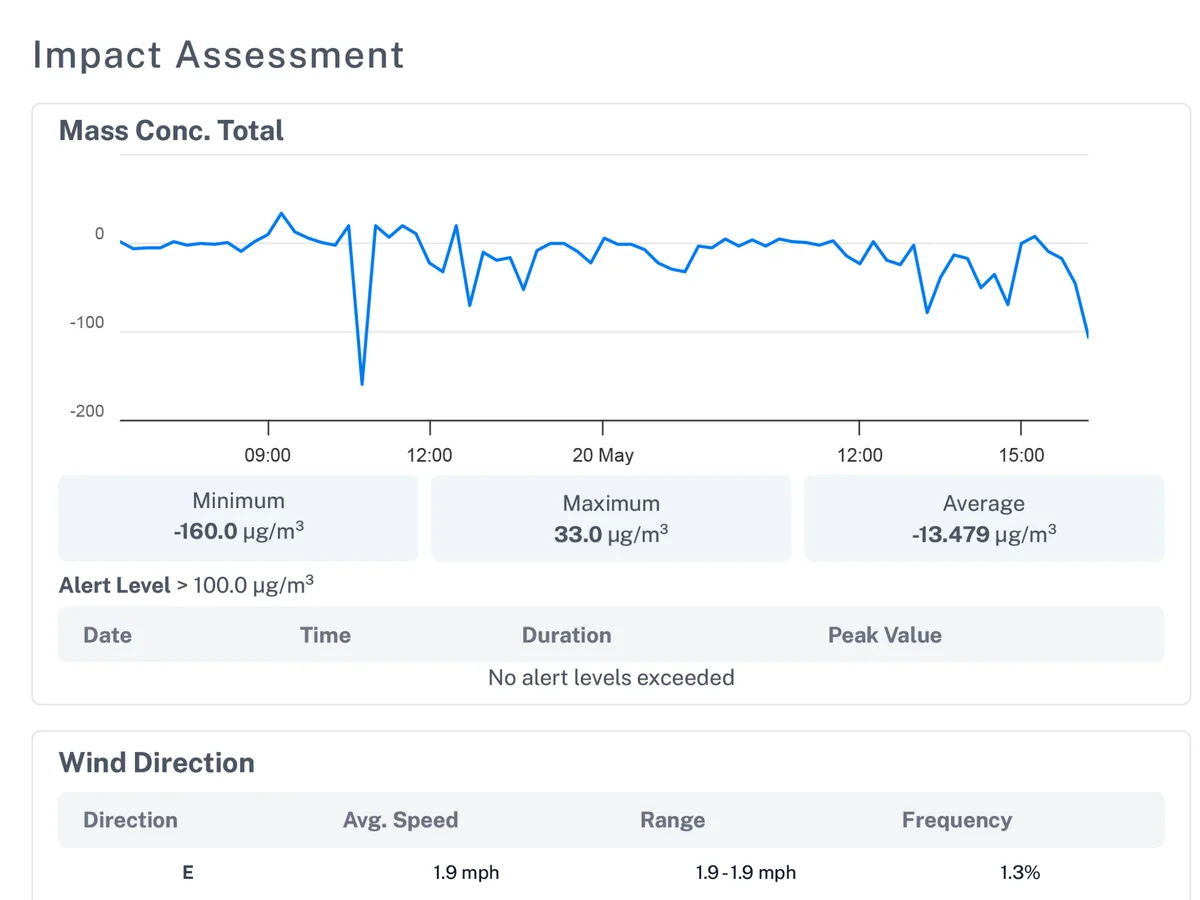Click the 1.9 - 1.9 mph range cell
The height and width of the screenshot is (900, 1200).
746,872
